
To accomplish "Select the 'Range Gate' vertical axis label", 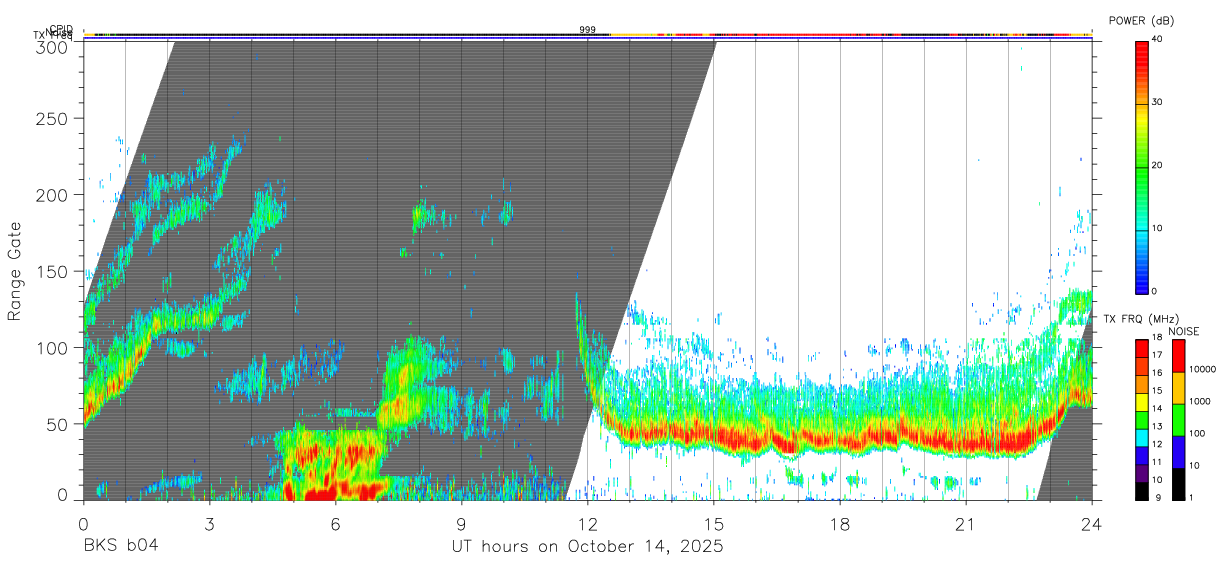I will pos(15,272).
